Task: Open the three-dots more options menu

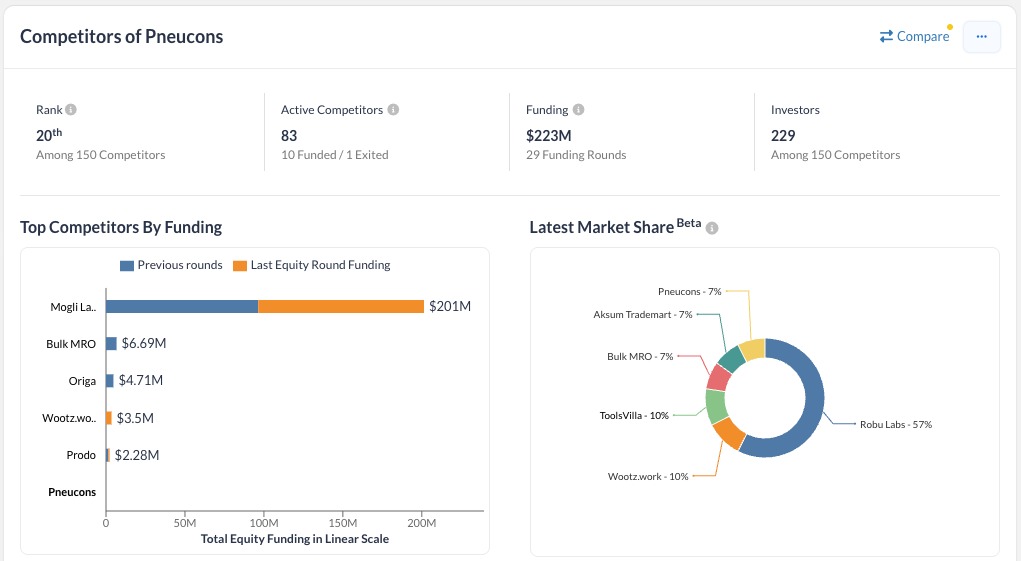Action: click(981, 36)
